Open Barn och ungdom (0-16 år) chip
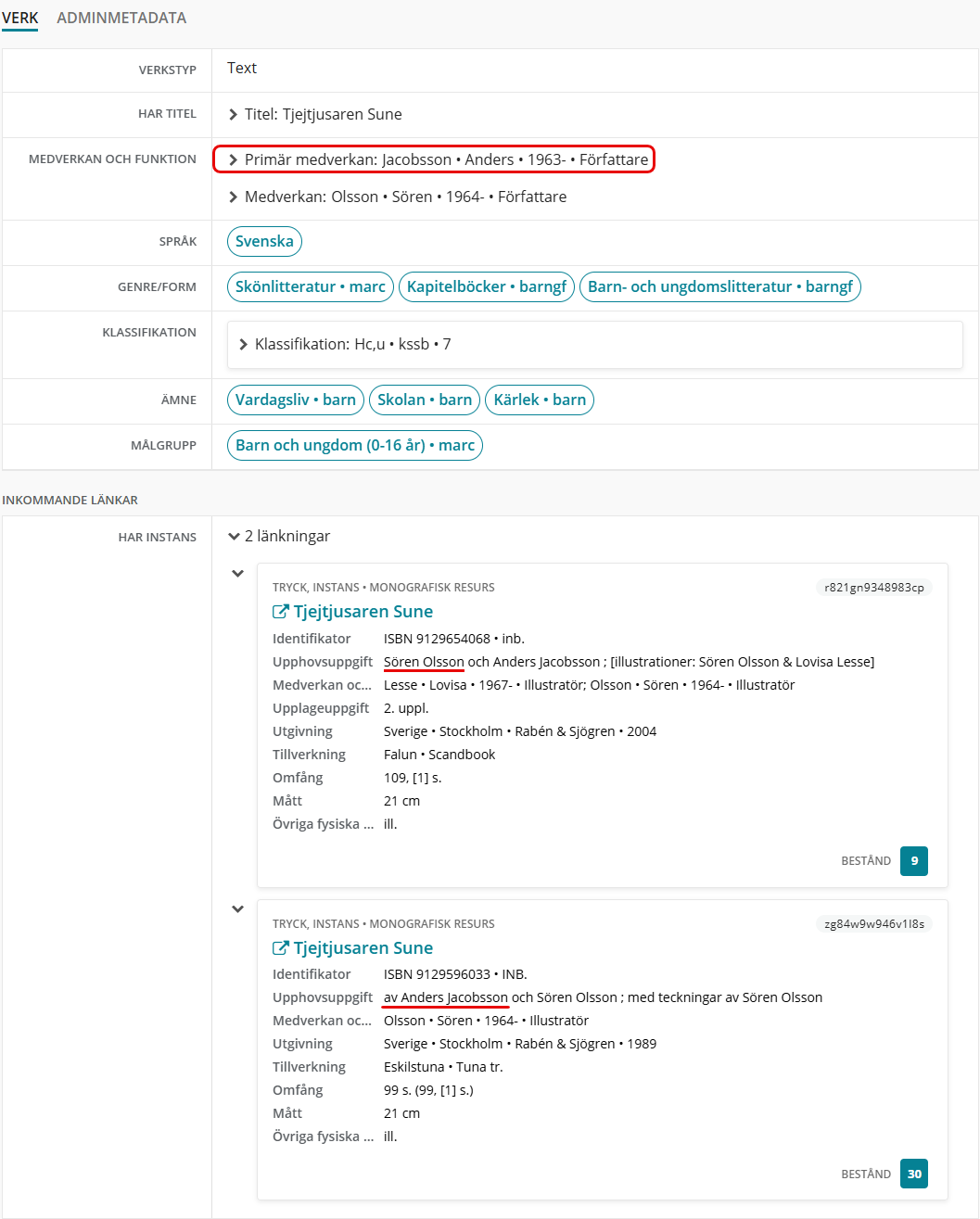 [x=354, y=446]
